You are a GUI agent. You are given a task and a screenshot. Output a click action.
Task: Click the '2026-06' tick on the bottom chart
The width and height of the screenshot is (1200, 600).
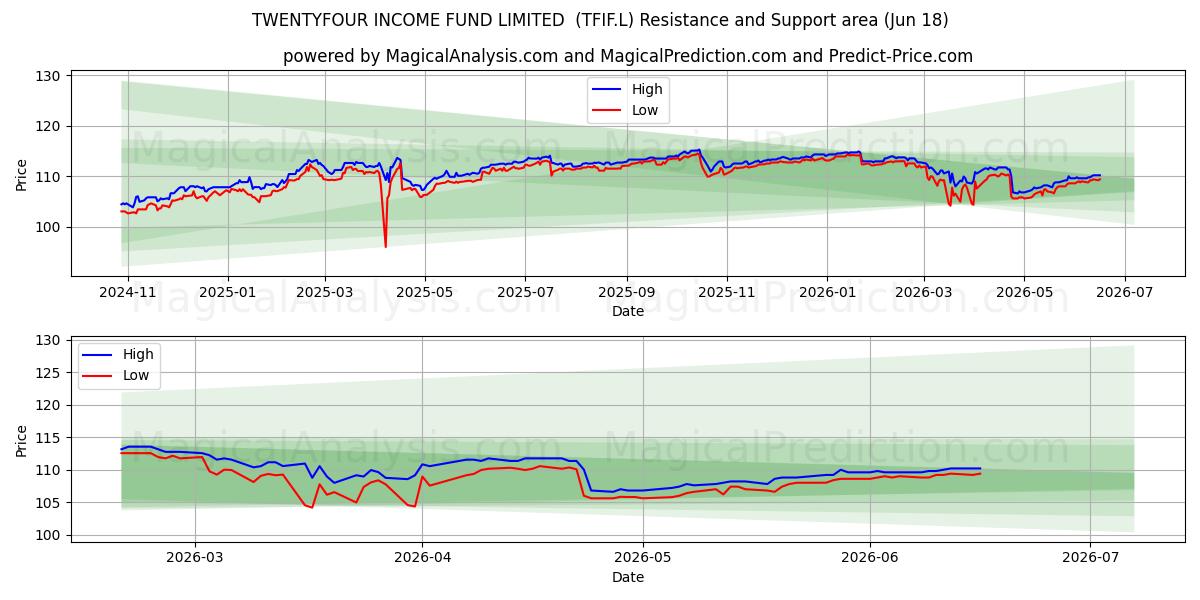click(x=870, y=557)
